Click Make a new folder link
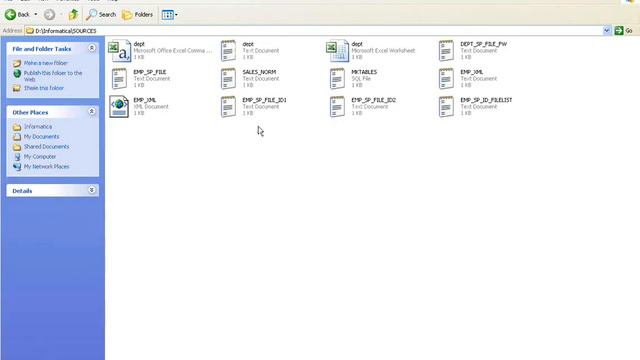Screen dimensions: 640x360 point(46,63)
